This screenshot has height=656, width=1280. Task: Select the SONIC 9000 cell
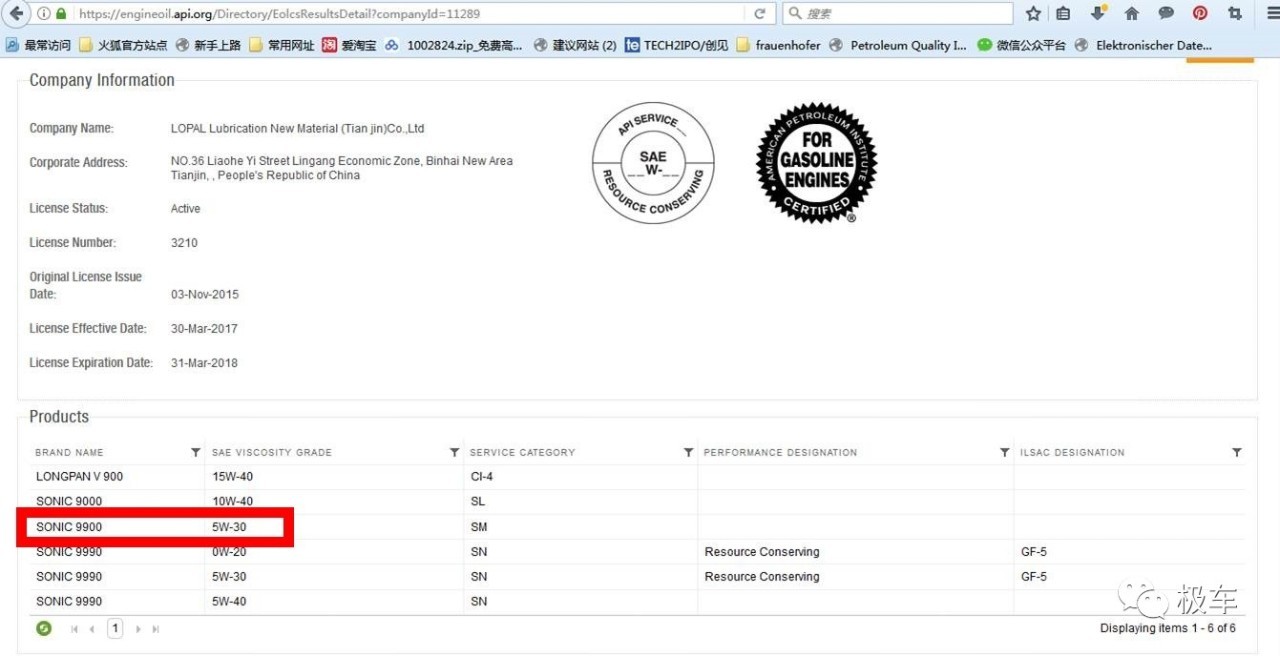click(x=69, y=502)
